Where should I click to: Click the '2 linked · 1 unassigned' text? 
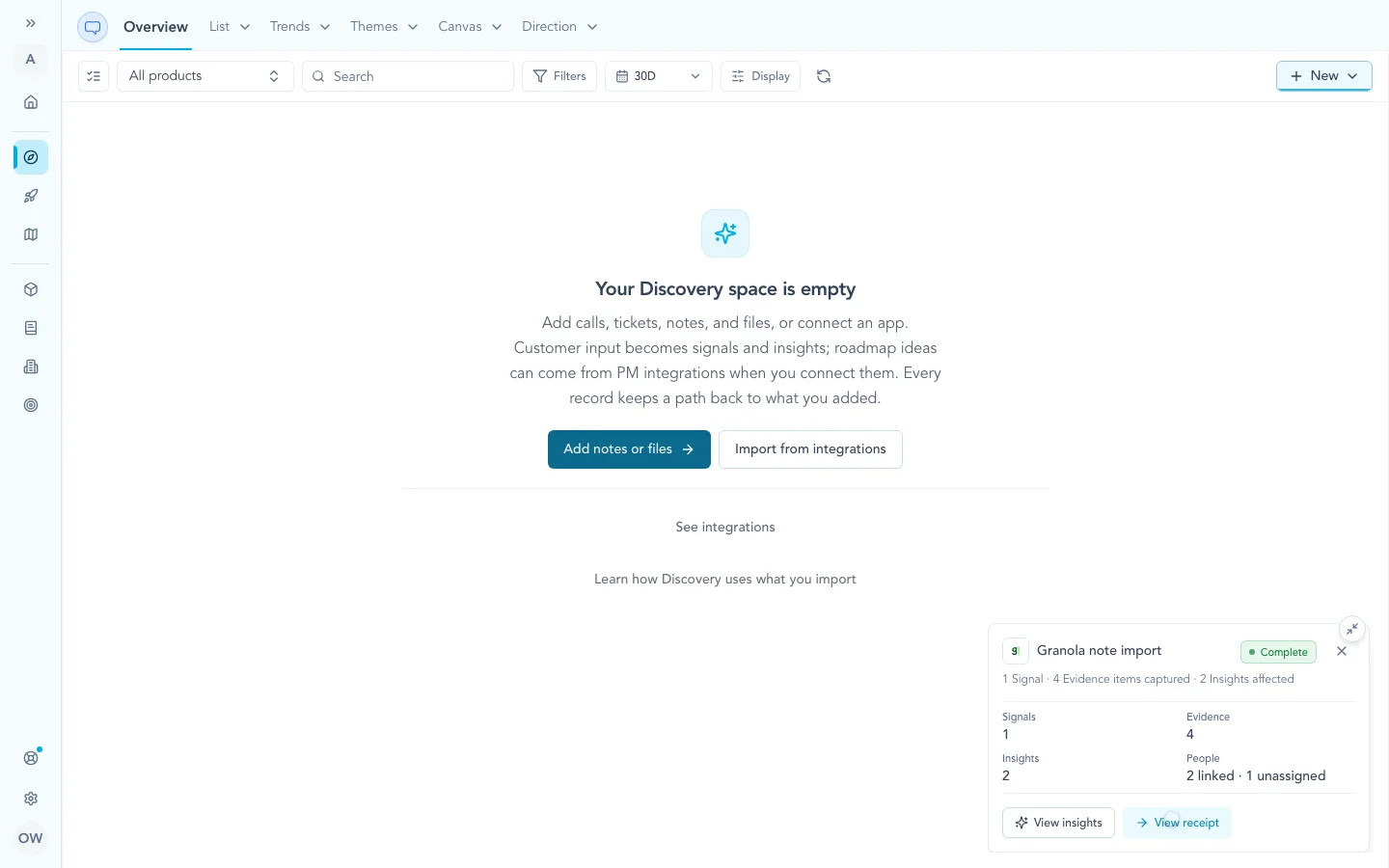click(x=1256, y=775)
